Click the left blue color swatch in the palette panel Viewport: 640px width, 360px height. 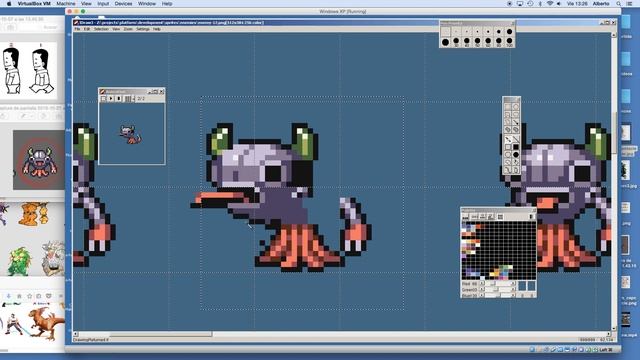click(x=522, y=286)
